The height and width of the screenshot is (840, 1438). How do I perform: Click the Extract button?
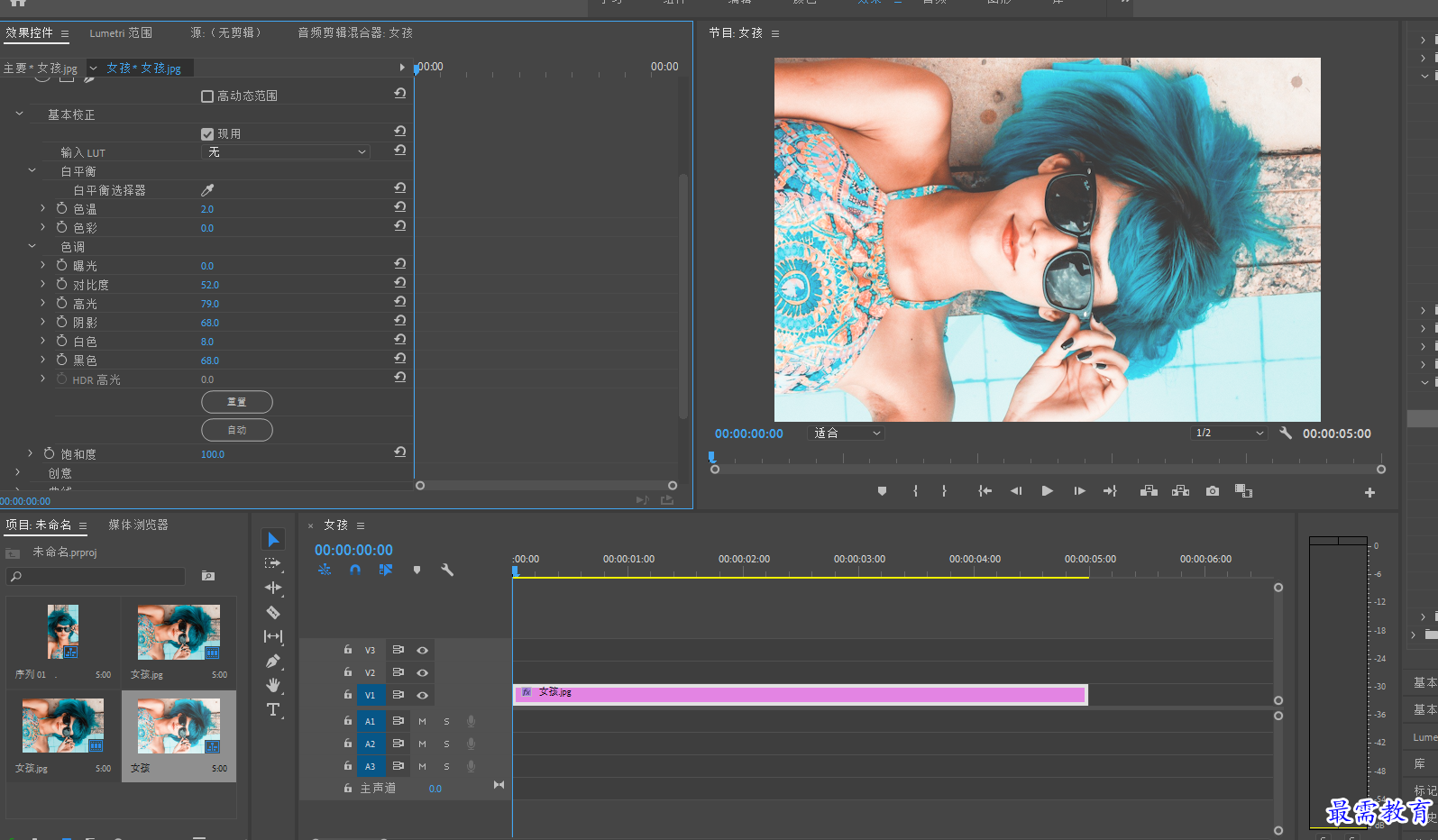coord(1180,491)
